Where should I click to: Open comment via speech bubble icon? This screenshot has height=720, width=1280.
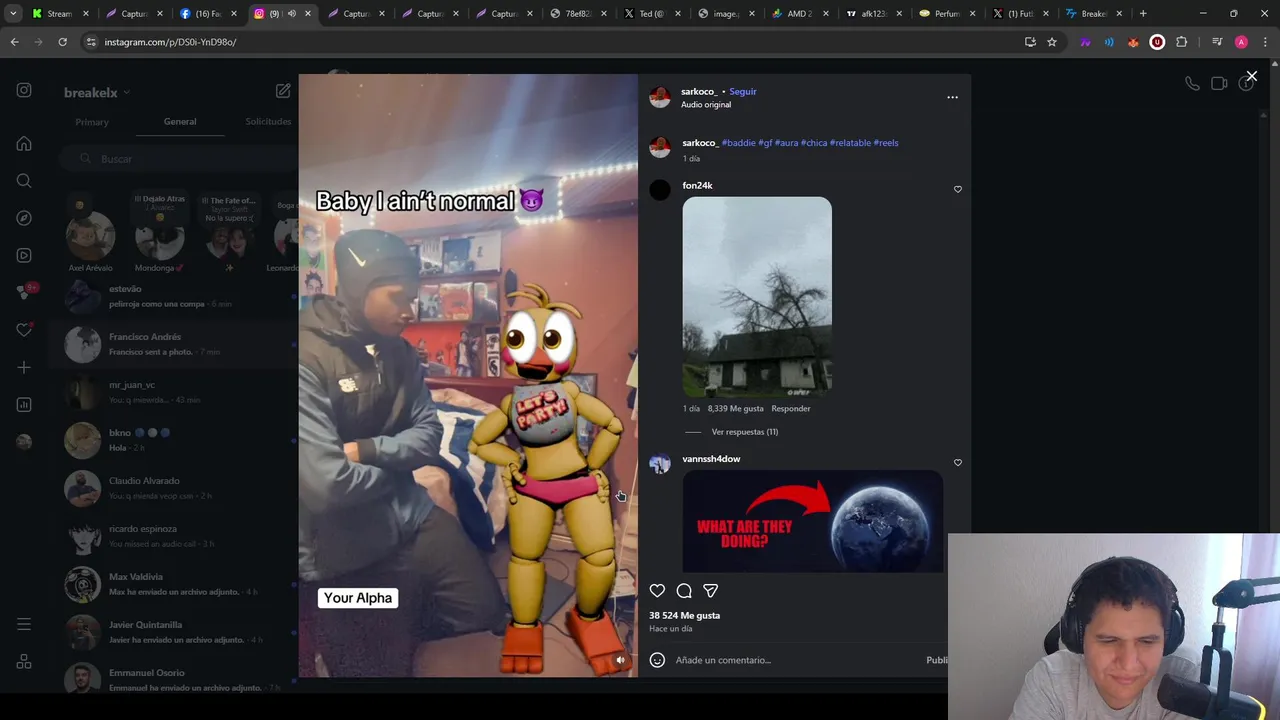tap(684, 591)
